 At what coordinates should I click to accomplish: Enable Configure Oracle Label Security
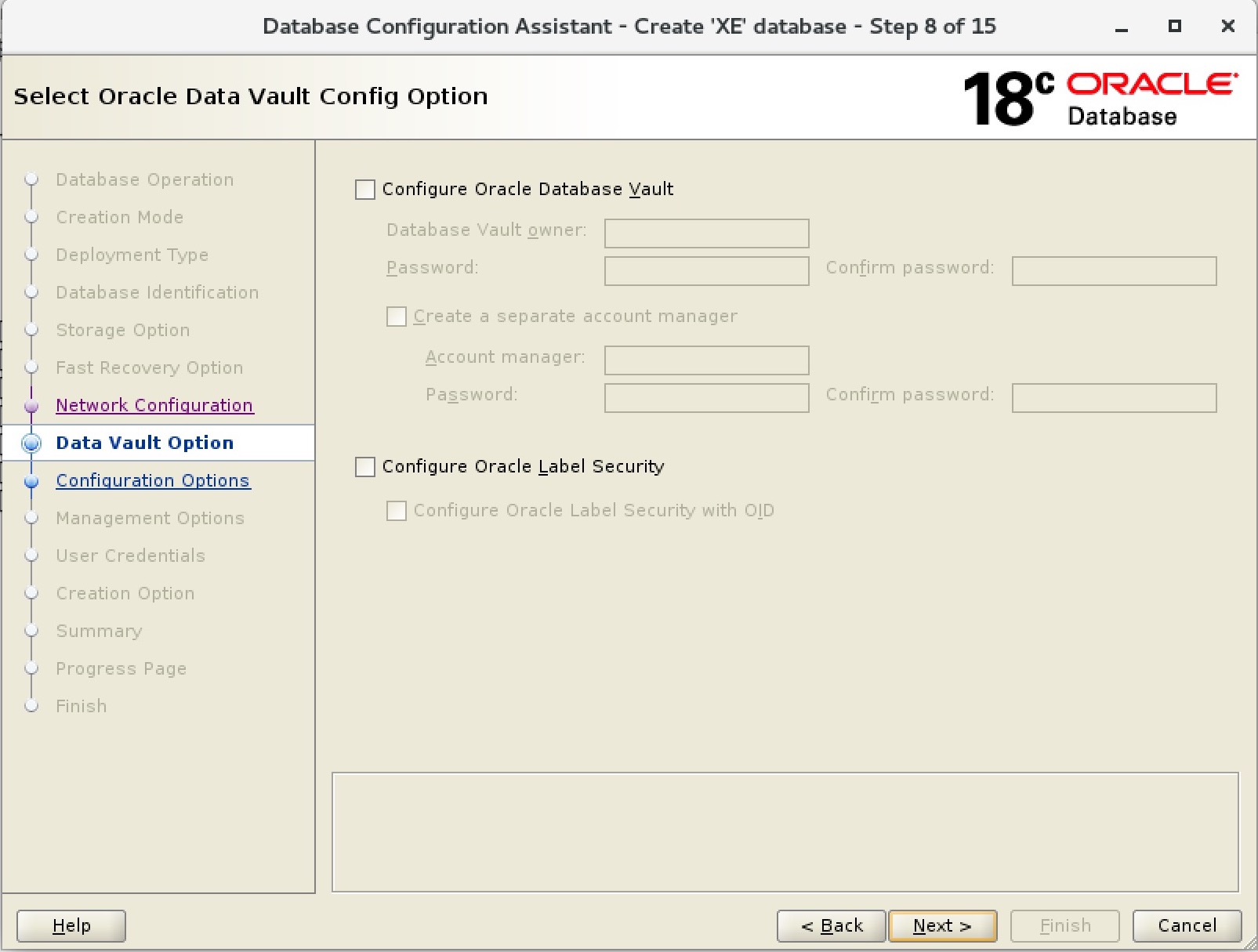tap(364, 466)
